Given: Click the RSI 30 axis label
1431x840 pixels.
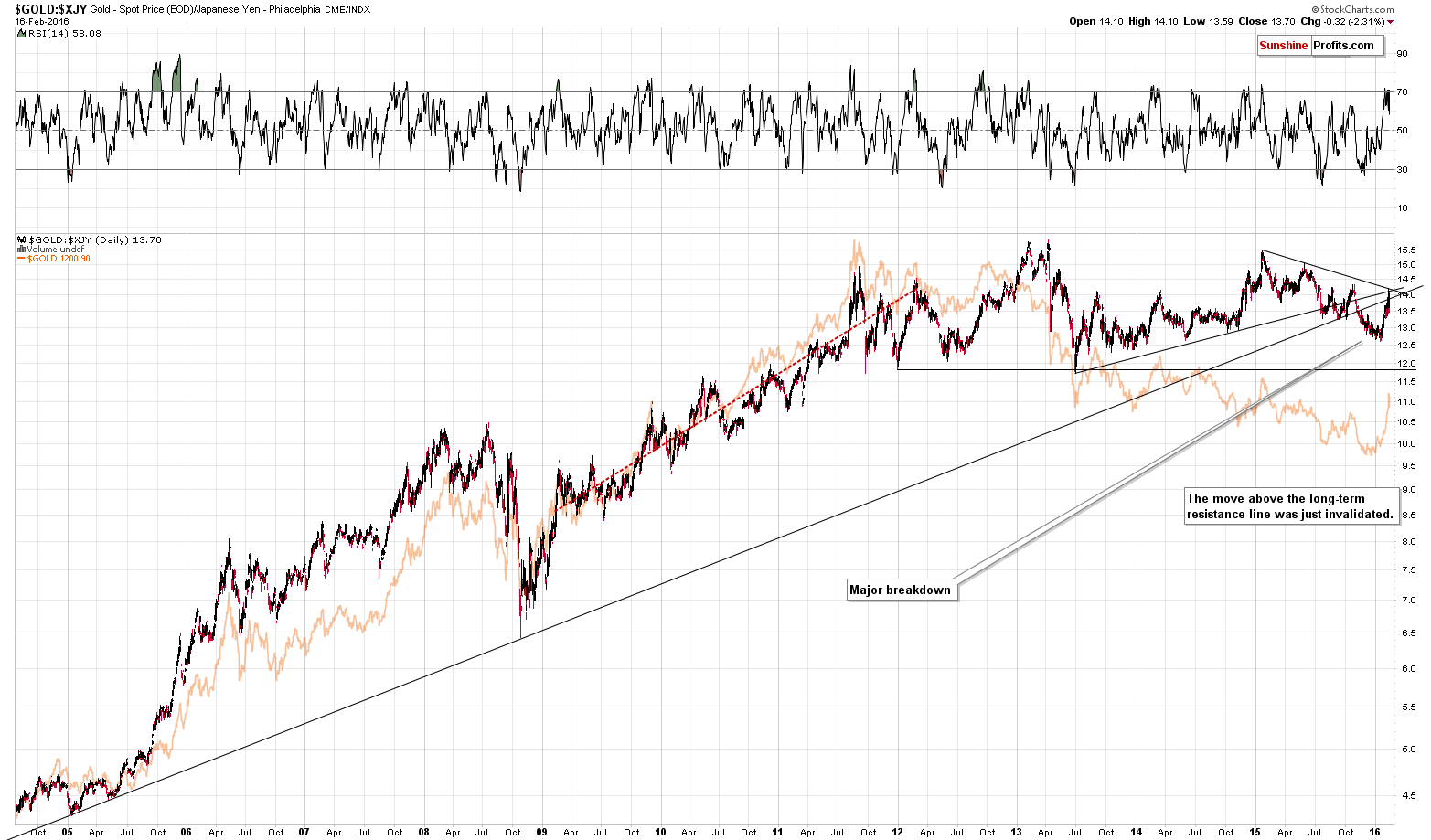Looking at the screenshot, I should tap(1402, 169).
